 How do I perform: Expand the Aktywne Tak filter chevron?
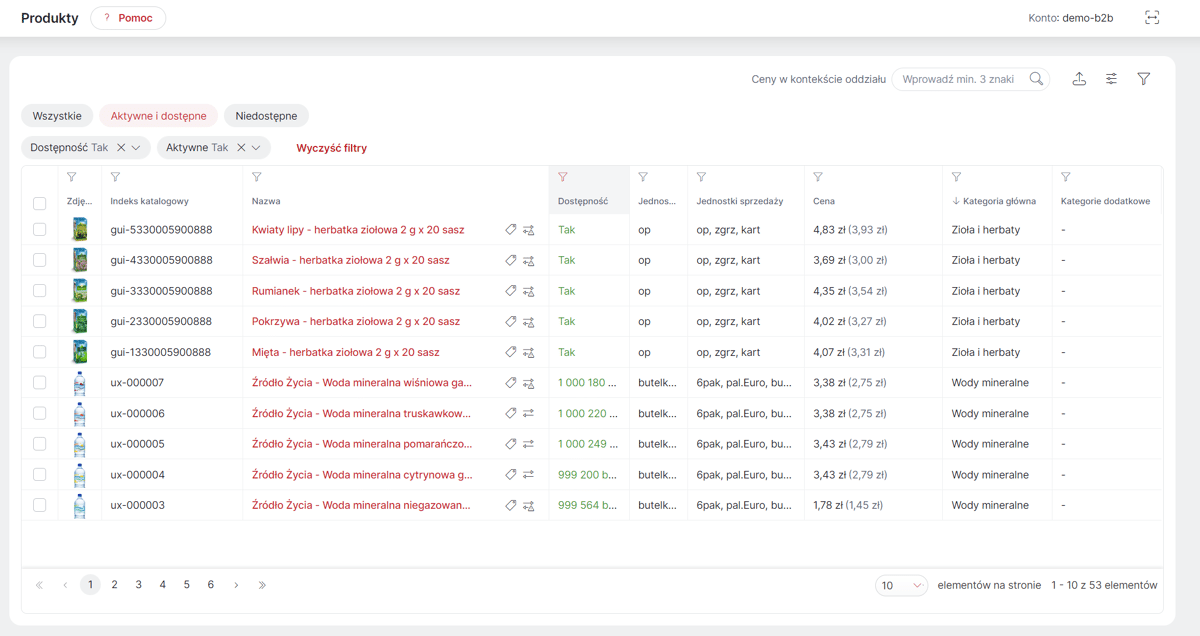click(x=256, y=148)
